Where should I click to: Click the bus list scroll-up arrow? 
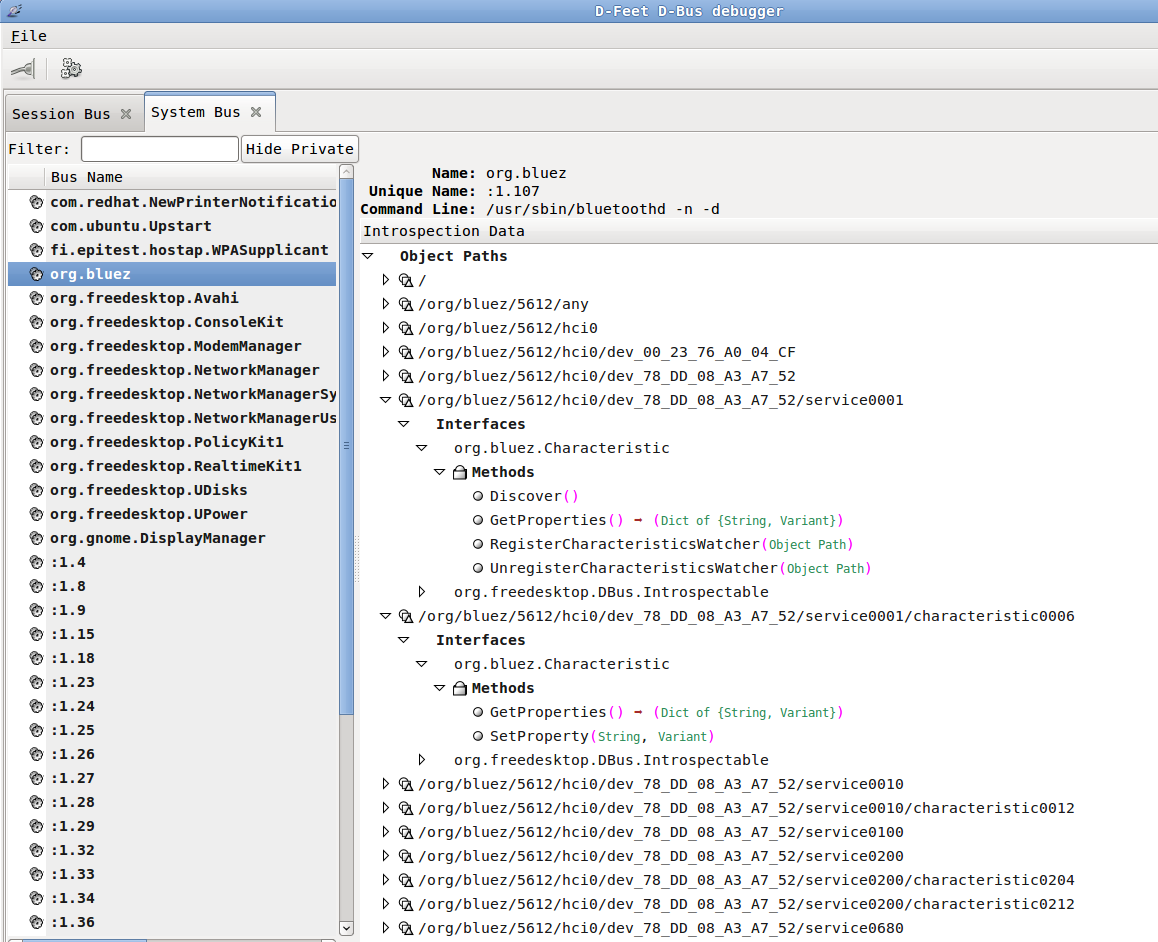pyautogui.click(x=346, y=172)
